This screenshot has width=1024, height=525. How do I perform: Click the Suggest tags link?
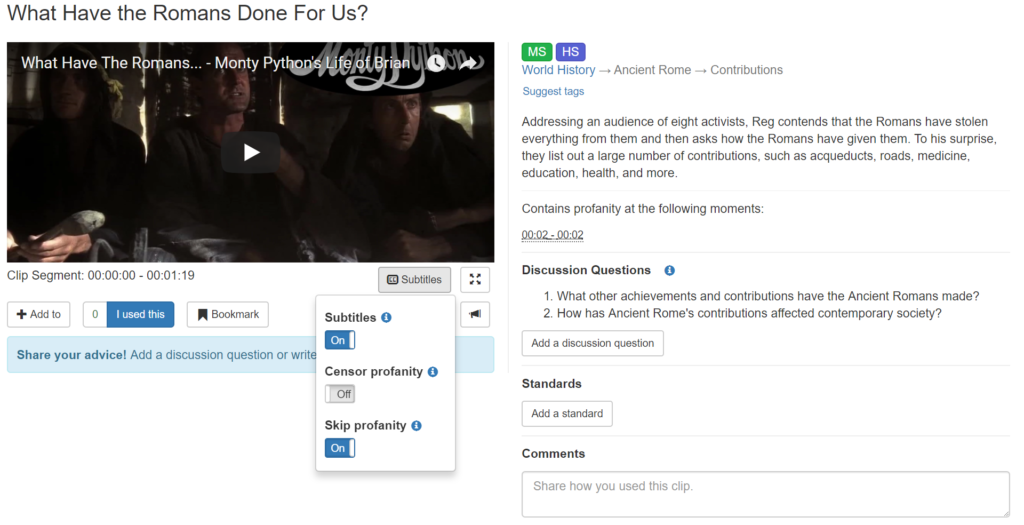553,91
